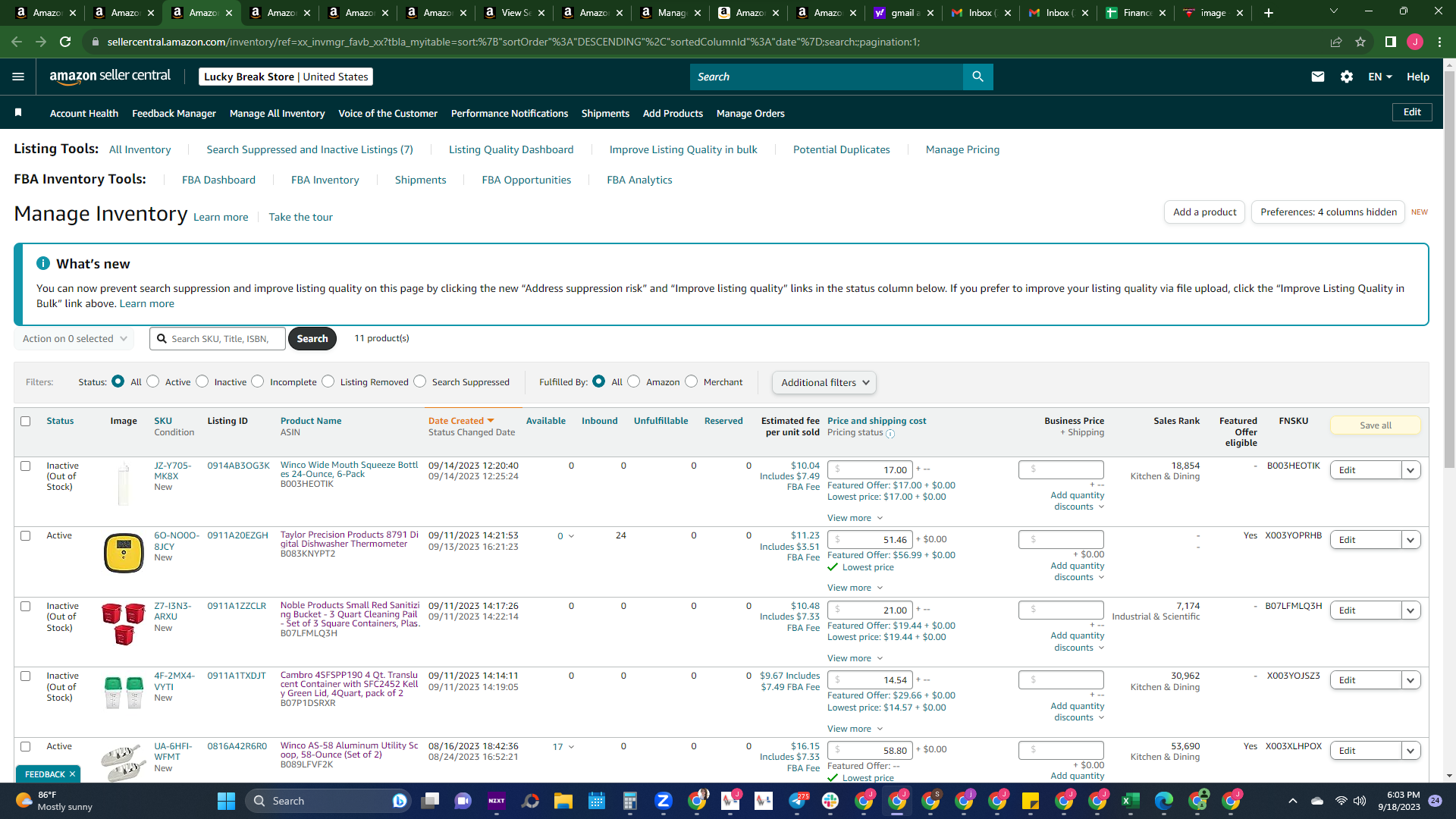Show hidden system tray icons
The width and height of the screenshot is (1456, 819).
click(1293, 801)
